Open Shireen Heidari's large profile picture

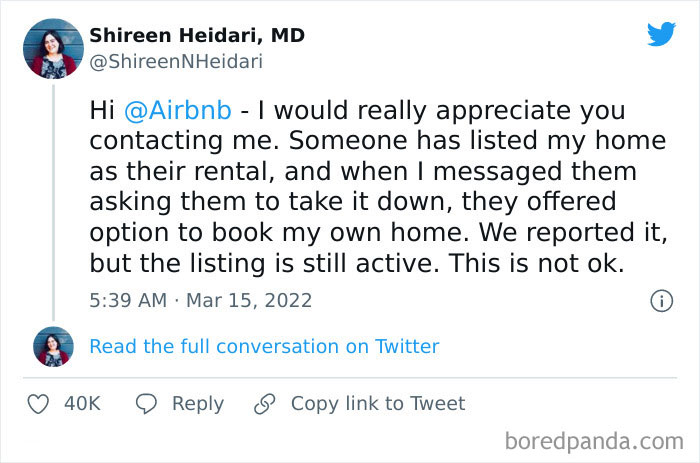pos(53,48)
